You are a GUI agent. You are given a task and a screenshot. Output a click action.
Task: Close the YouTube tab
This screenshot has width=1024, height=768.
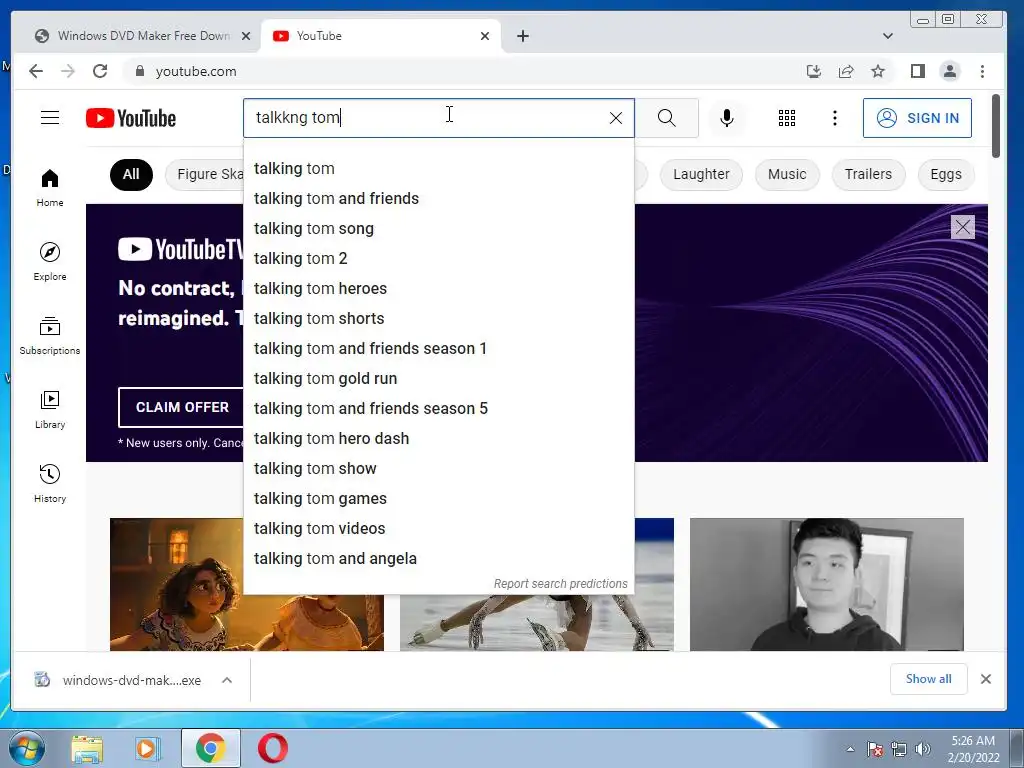[485, 36]
